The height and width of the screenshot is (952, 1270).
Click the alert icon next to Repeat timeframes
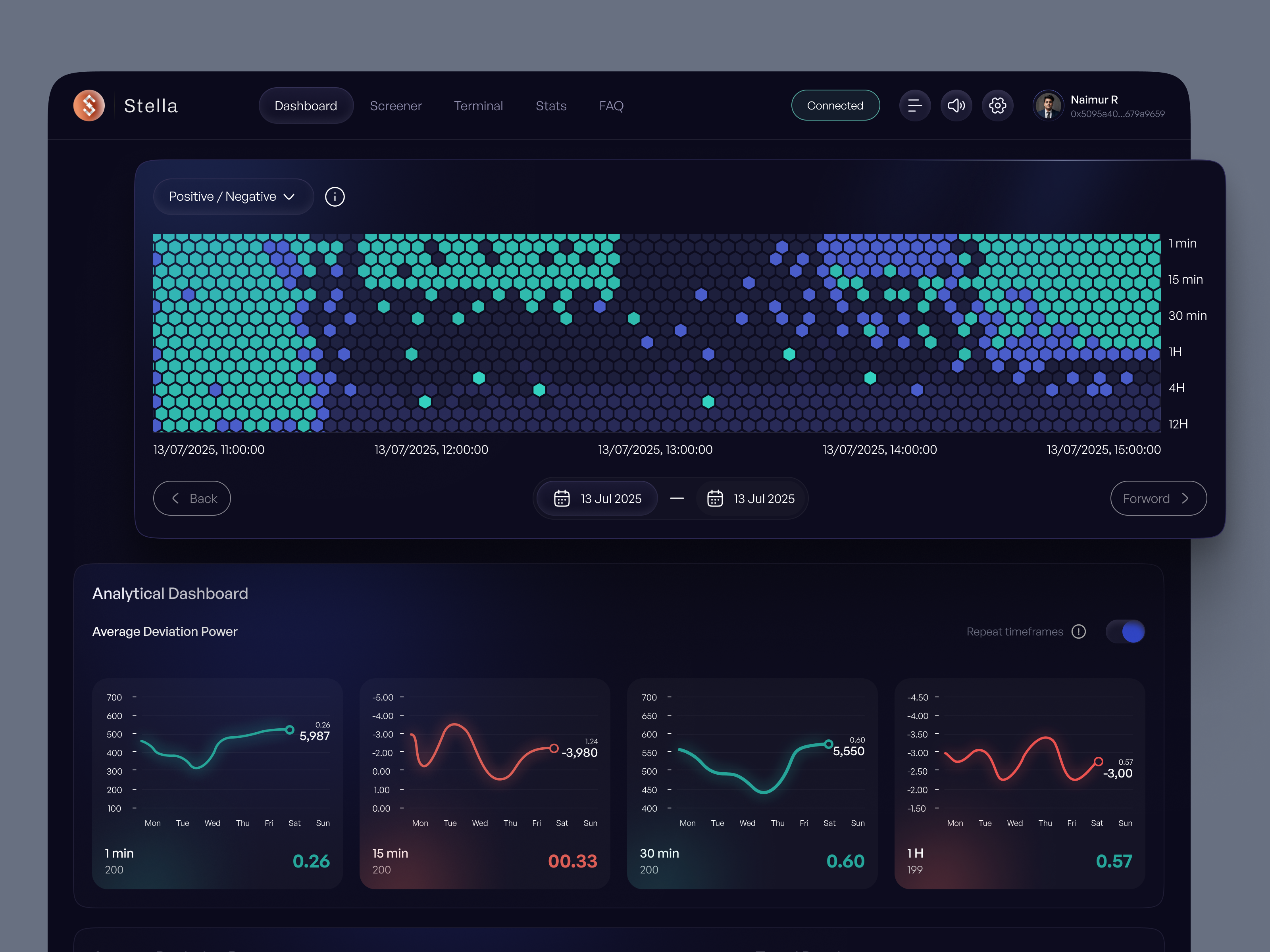click(x=1079, y=631)
